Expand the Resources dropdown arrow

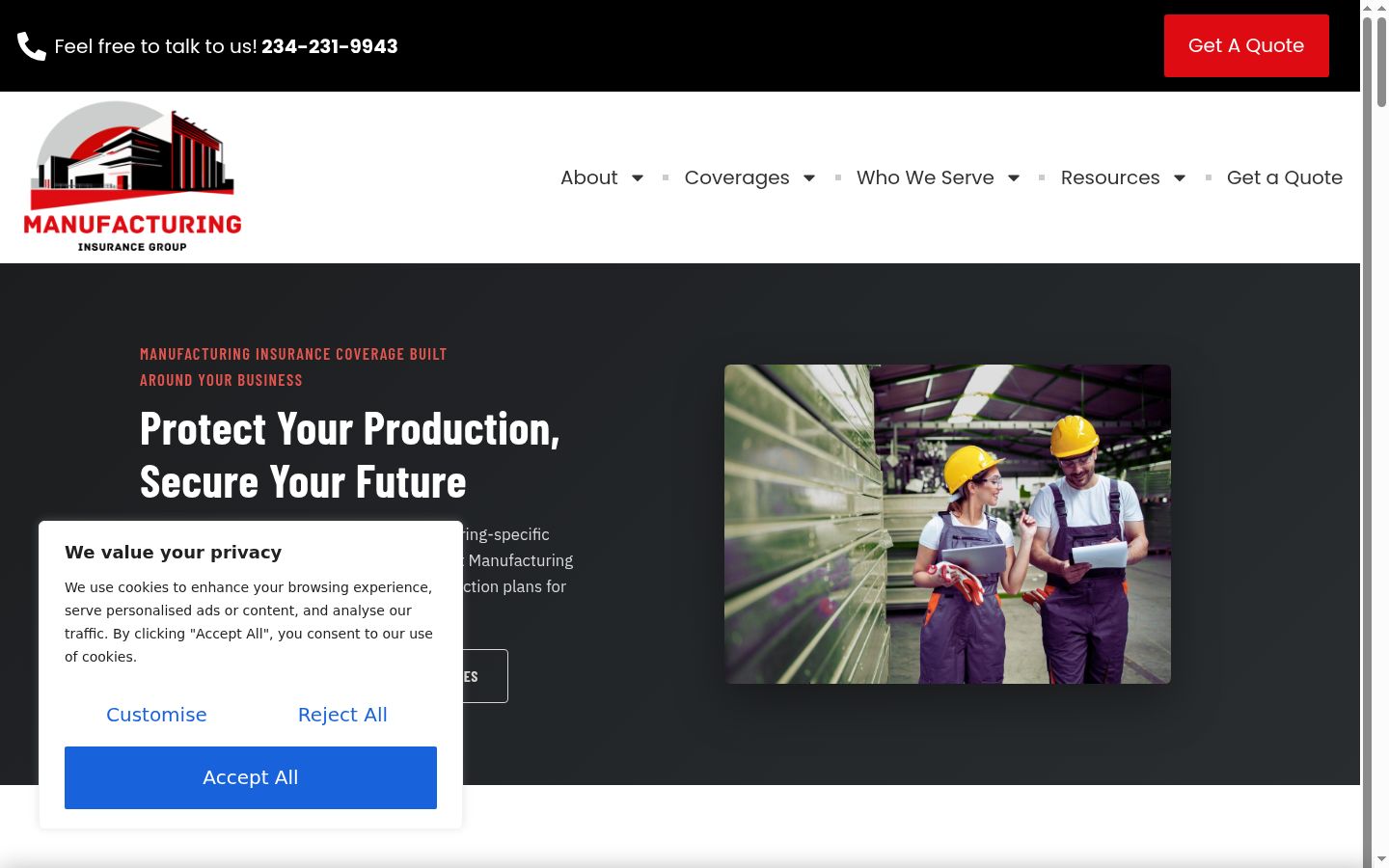tap(1180, 178)
